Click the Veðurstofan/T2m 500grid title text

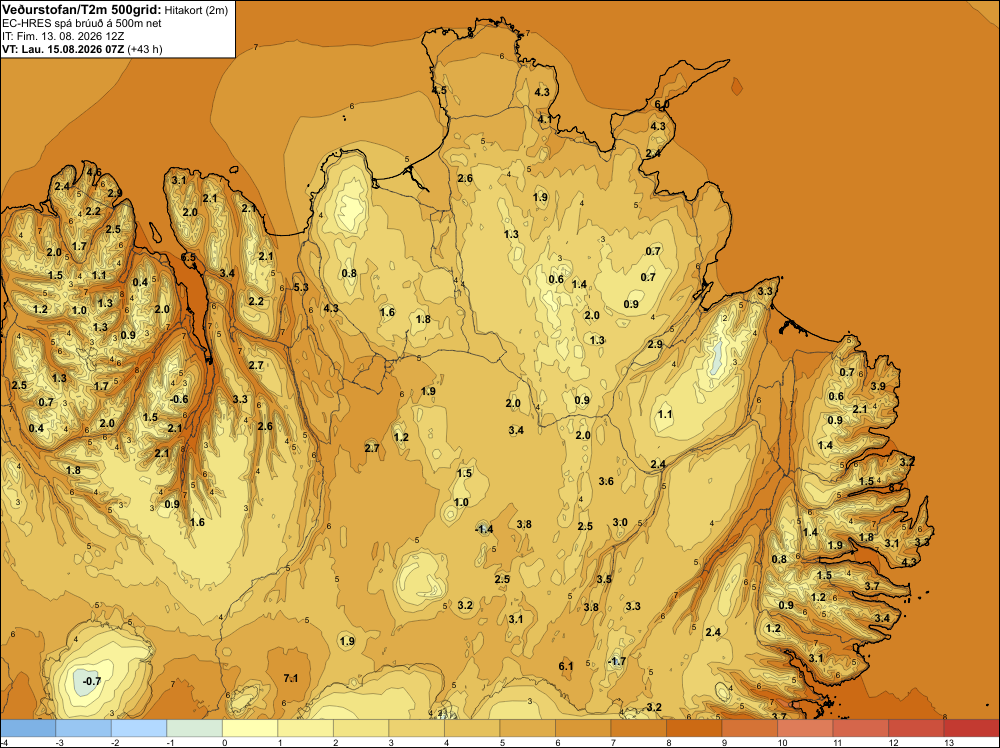pyautogui.click(x=82, y=9)
